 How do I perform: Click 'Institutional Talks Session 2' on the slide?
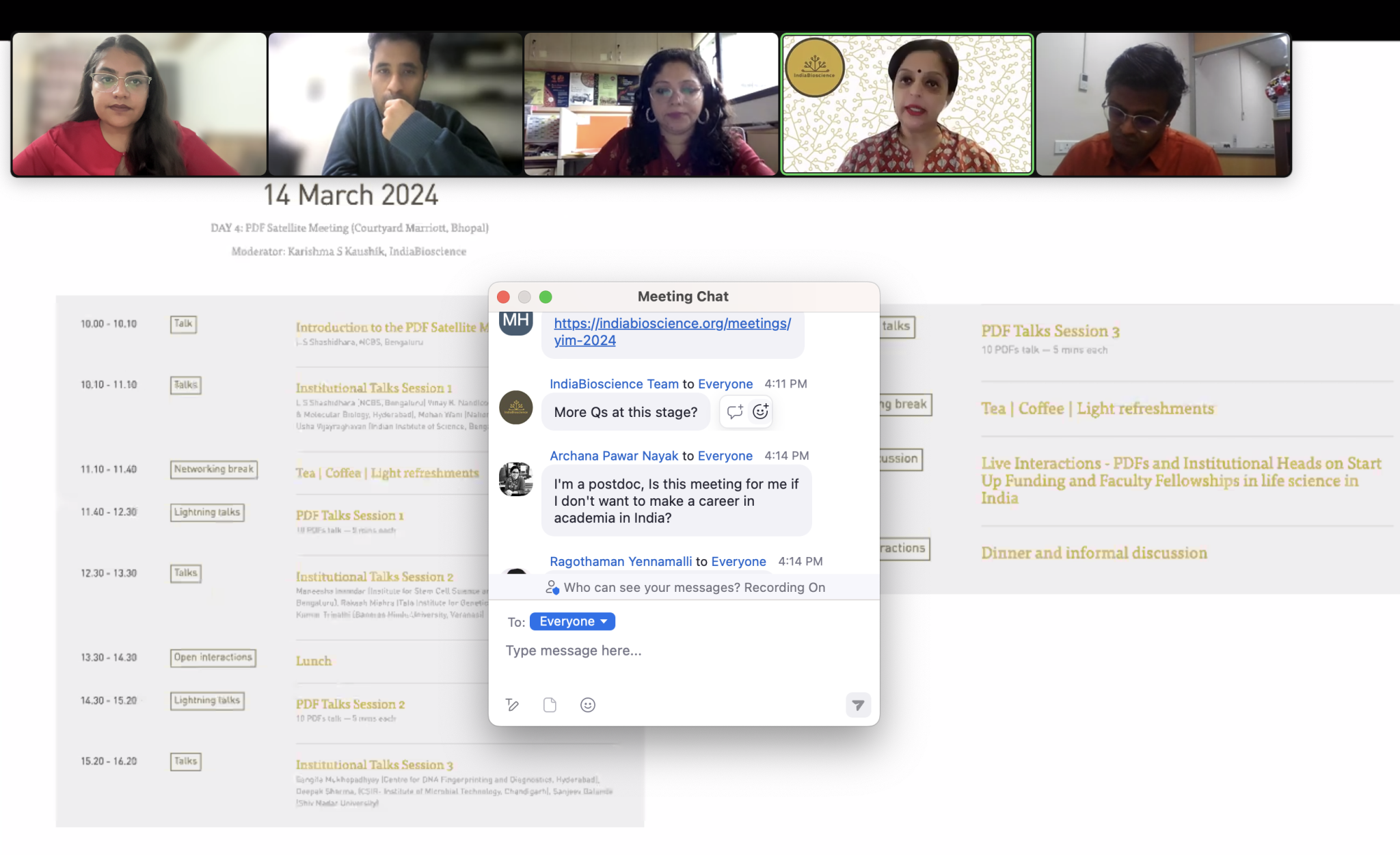(374, 577)
